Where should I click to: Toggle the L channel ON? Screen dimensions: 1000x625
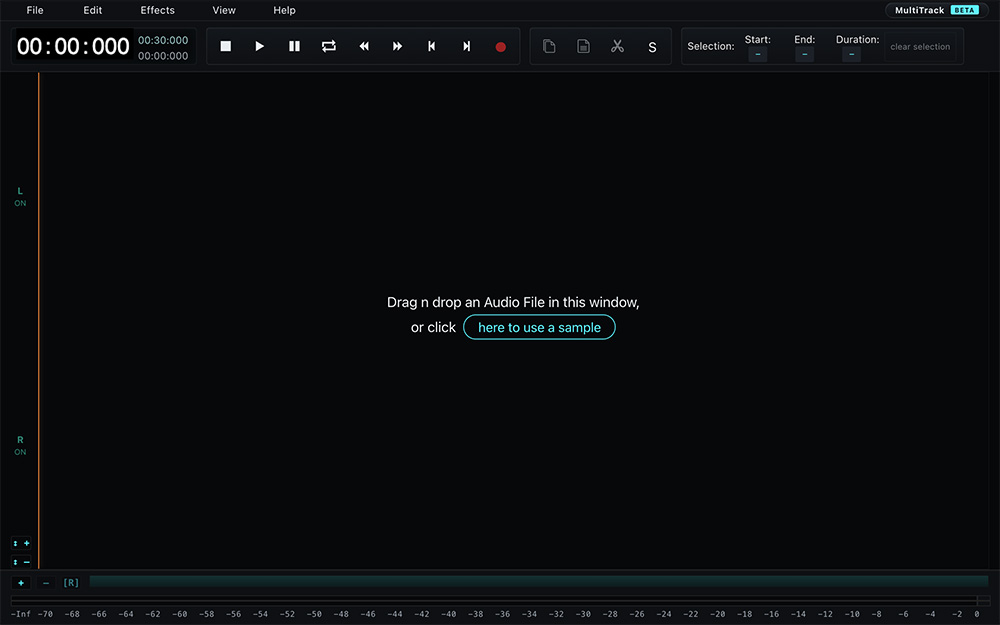click(x=20, y=196)
